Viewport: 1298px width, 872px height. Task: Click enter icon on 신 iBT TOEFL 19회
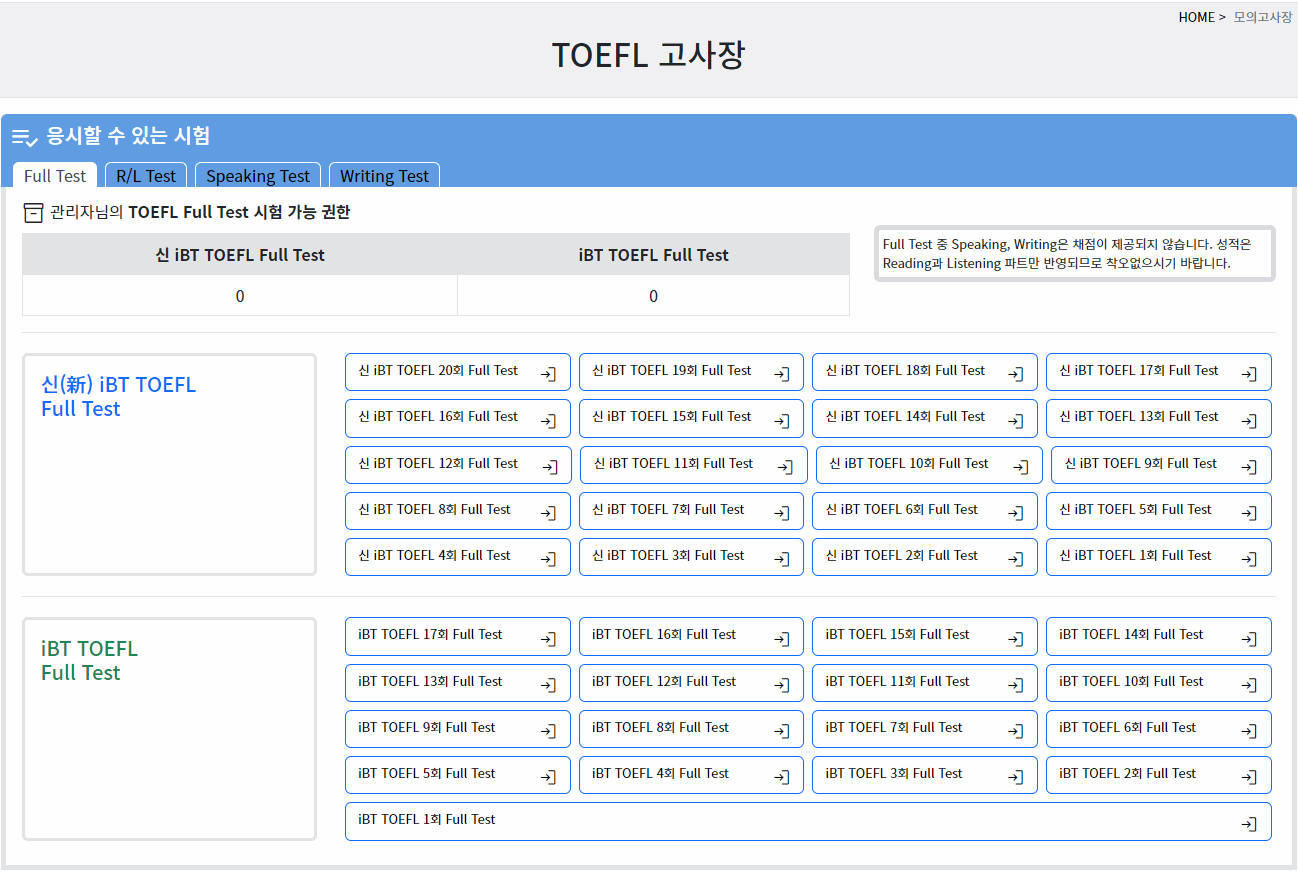(x=782, y=374)
